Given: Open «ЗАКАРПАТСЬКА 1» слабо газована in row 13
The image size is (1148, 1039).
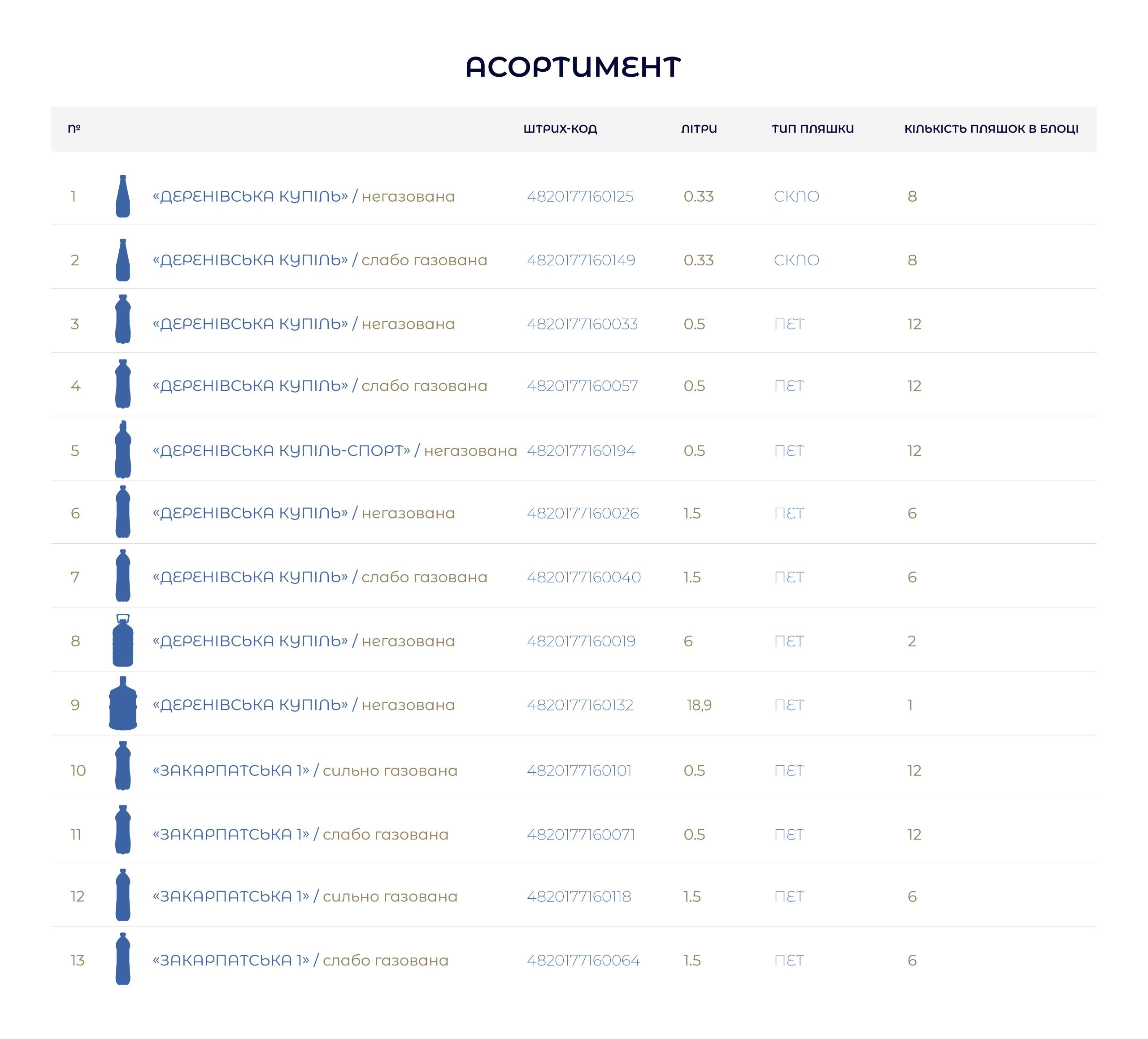Looking at the screenshot, I should [300, 961].
